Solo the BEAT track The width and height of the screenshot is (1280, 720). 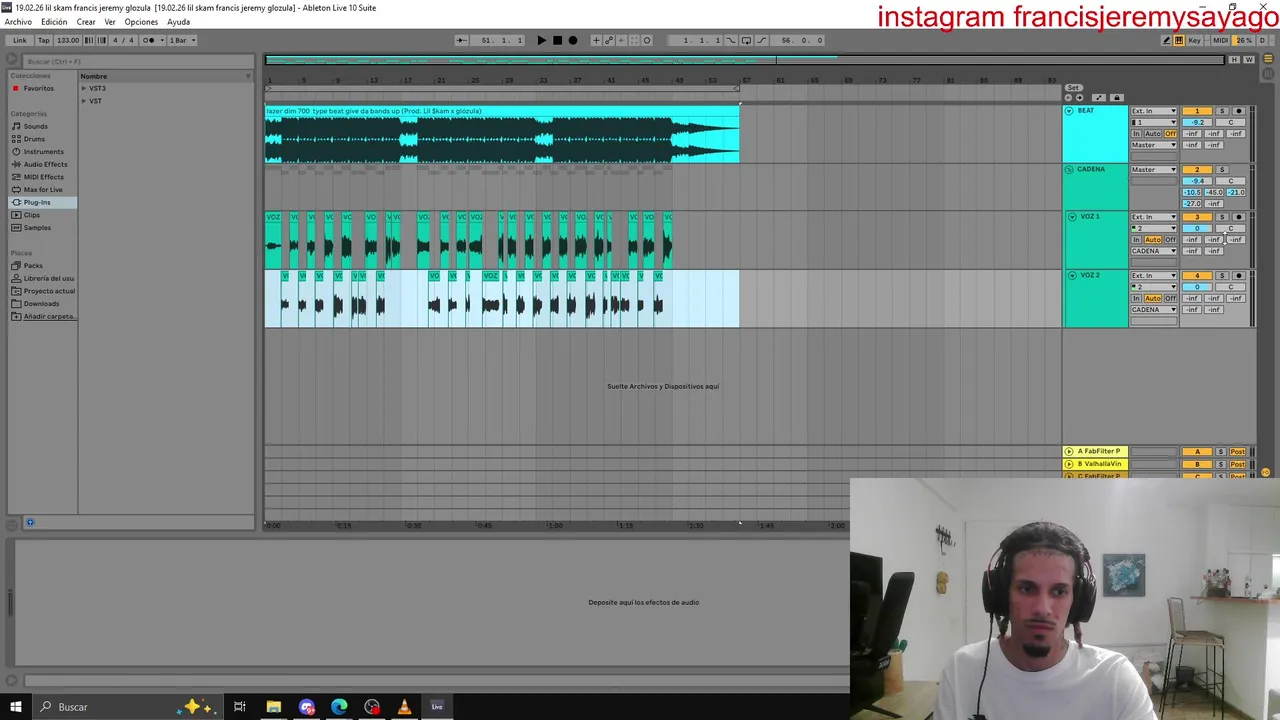tap(1222, 111)
